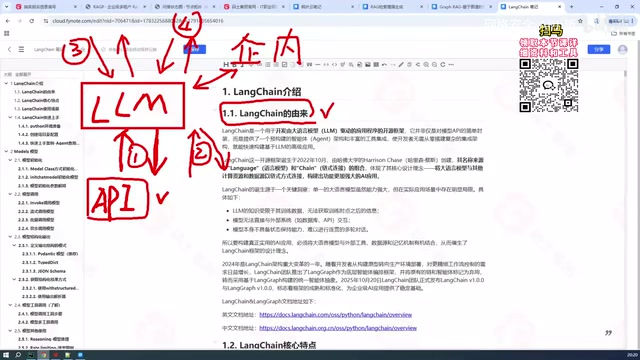The height and width of the screenshot is (360, 640).
Task: Switch to Chrome in the taskbar
Action: (x=43, y=355)
